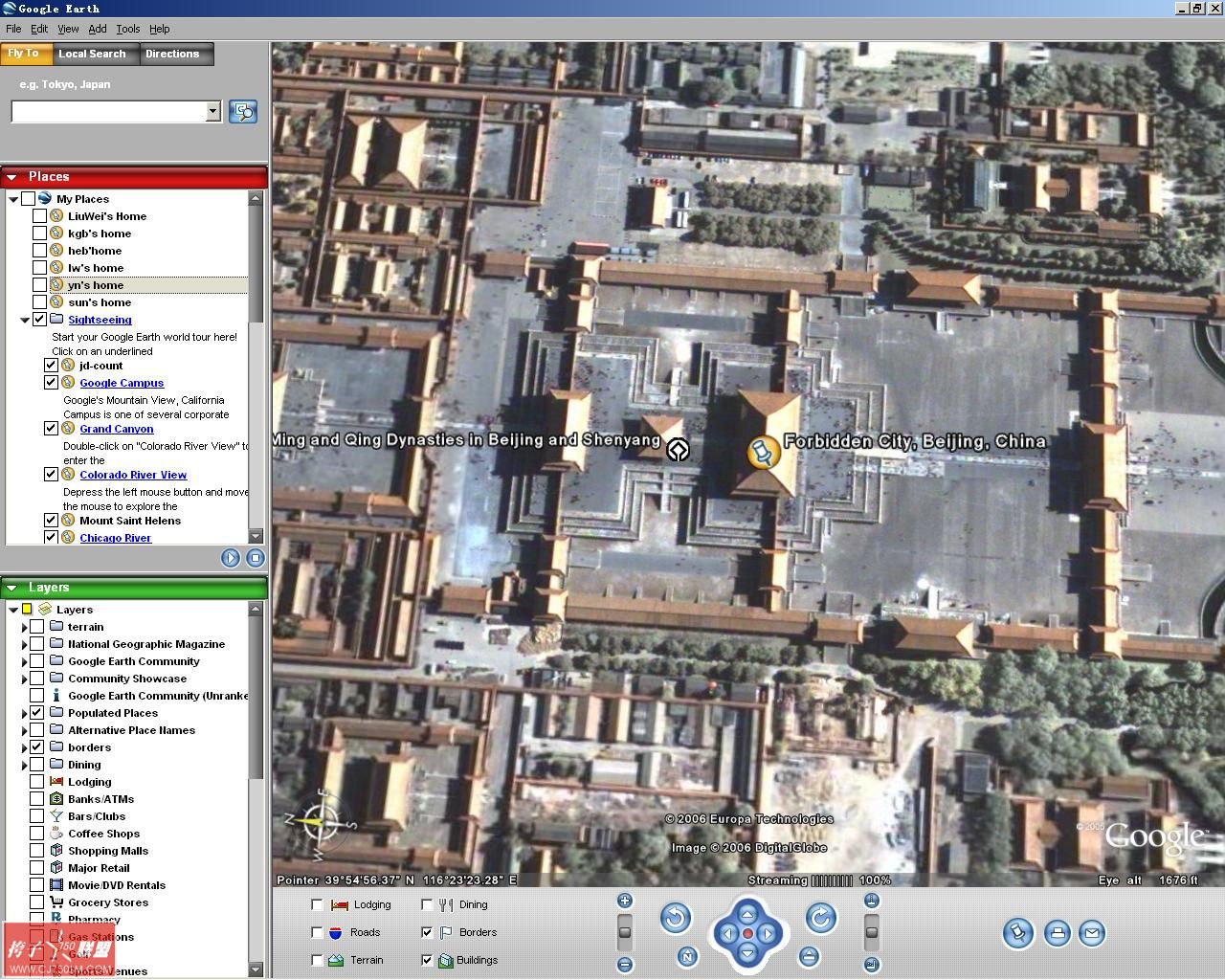1225x980 pixels.
Task: Disable the Borders checkbox in bottom bar
Action: click(427, 932)
